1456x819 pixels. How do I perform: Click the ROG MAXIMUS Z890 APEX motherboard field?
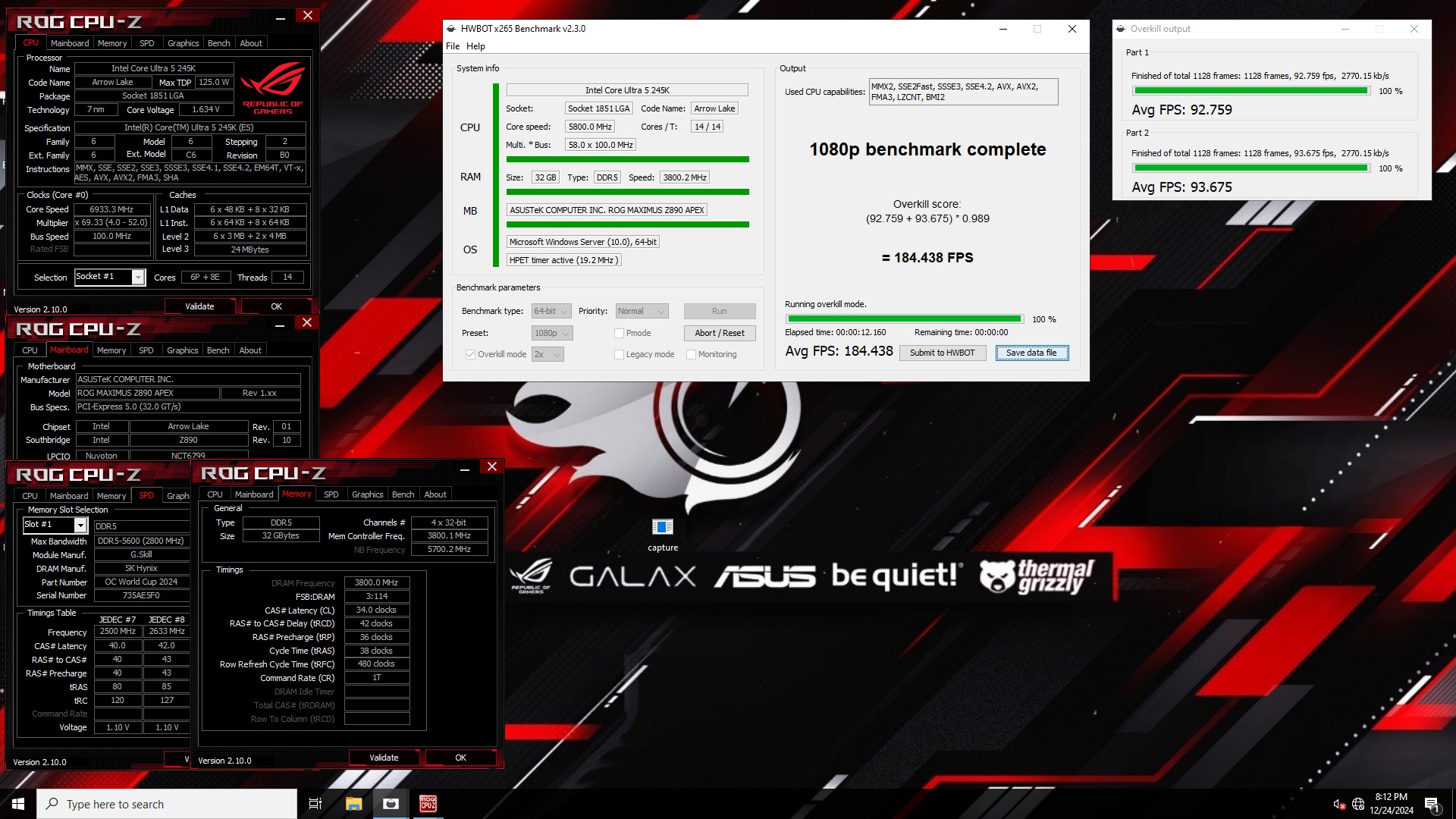tap(607, 210)
